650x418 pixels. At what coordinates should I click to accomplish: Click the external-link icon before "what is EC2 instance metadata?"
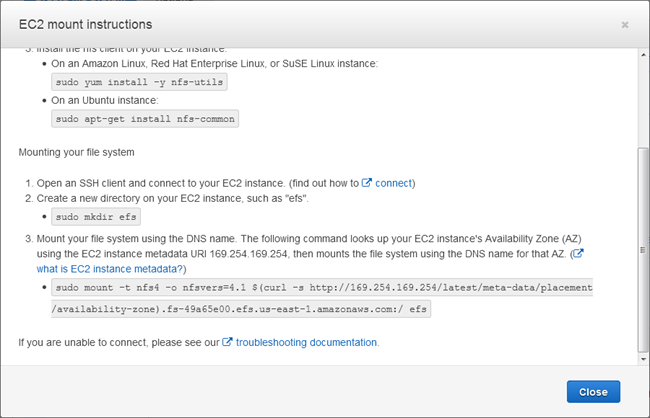click(x=577, y=254)
